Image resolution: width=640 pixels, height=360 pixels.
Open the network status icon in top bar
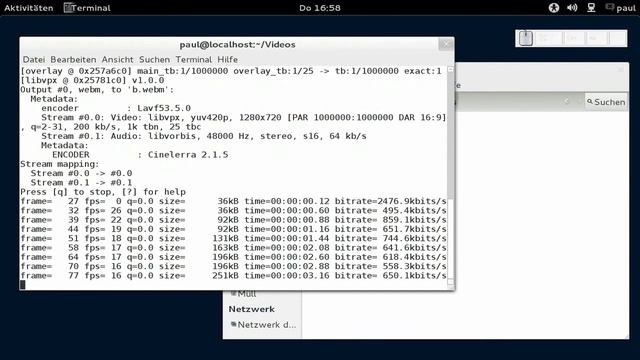591,7
